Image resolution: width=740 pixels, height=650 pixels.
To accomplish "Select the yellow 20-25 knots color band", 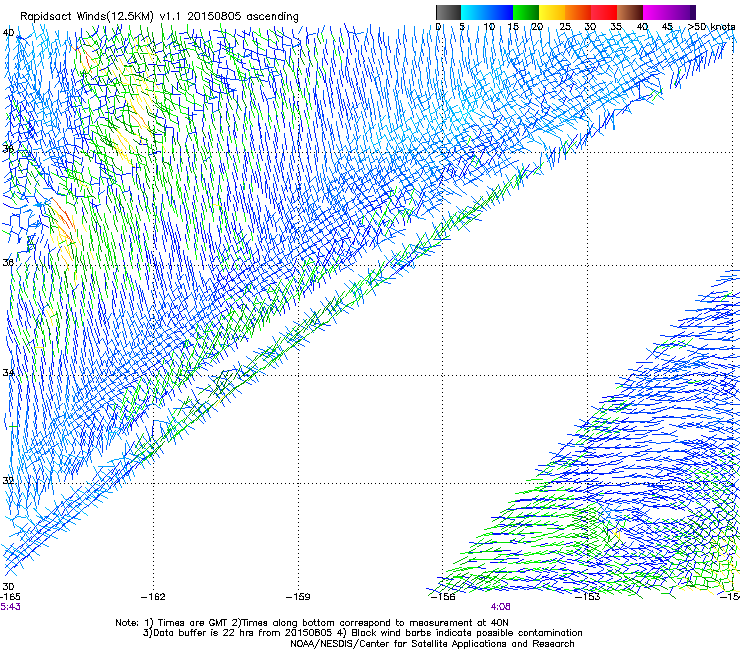I will pos(552,12).
